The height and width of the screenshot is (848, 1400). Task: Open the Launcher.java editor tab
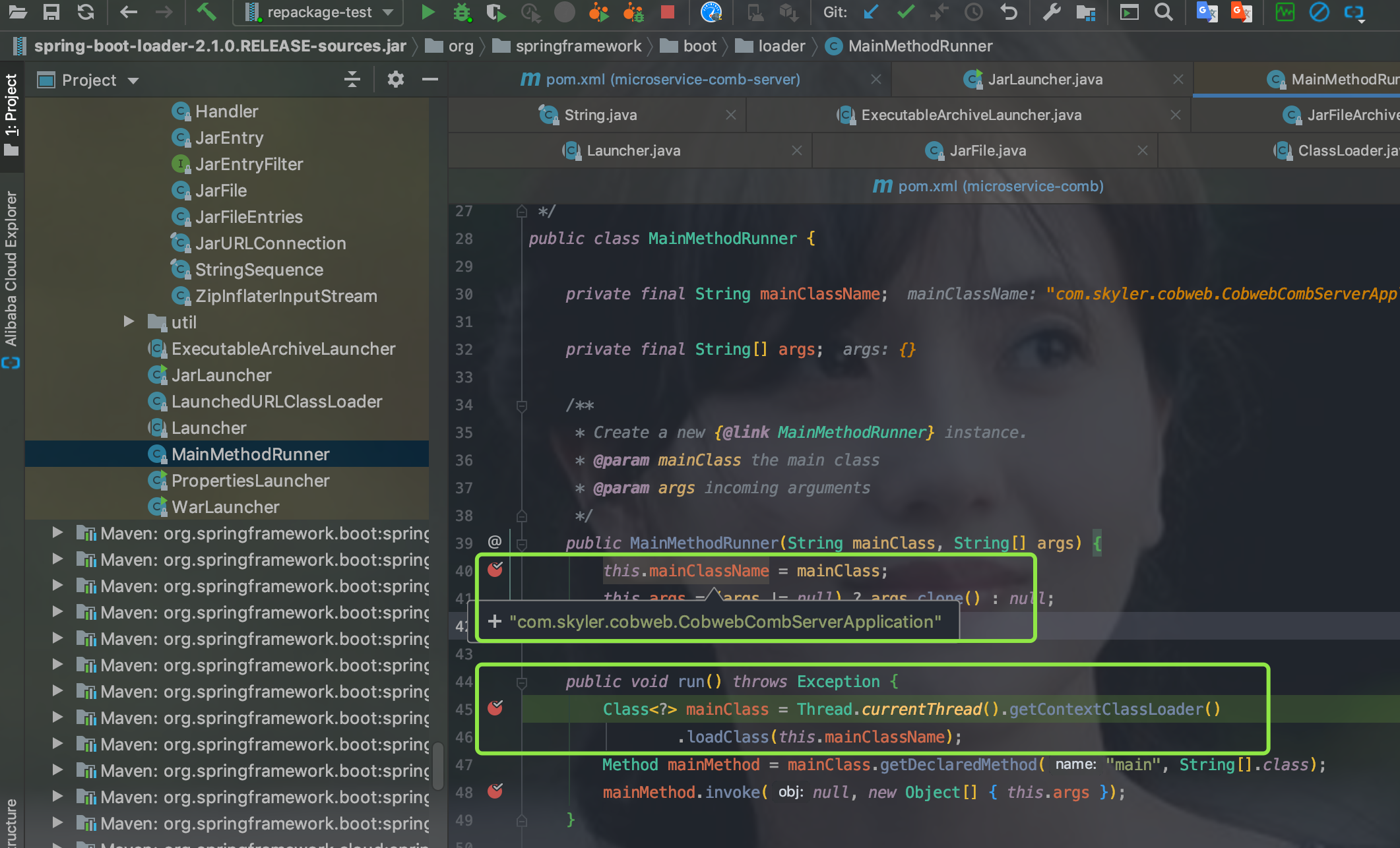pyautogui.click(x=633, y=151)
